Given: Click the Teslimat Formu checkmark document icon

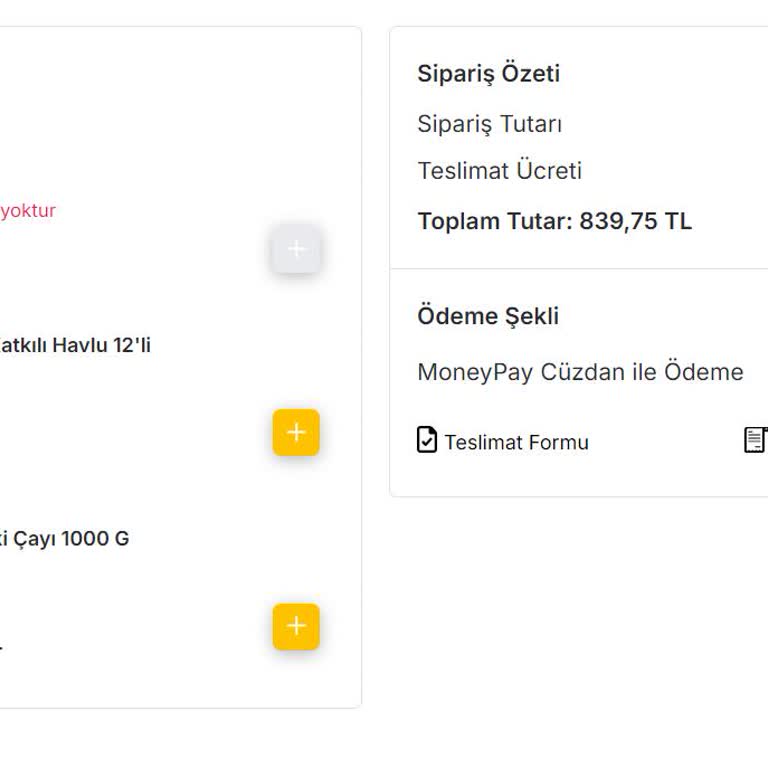Looking at the screenshot, I should (x=427, y=439).
